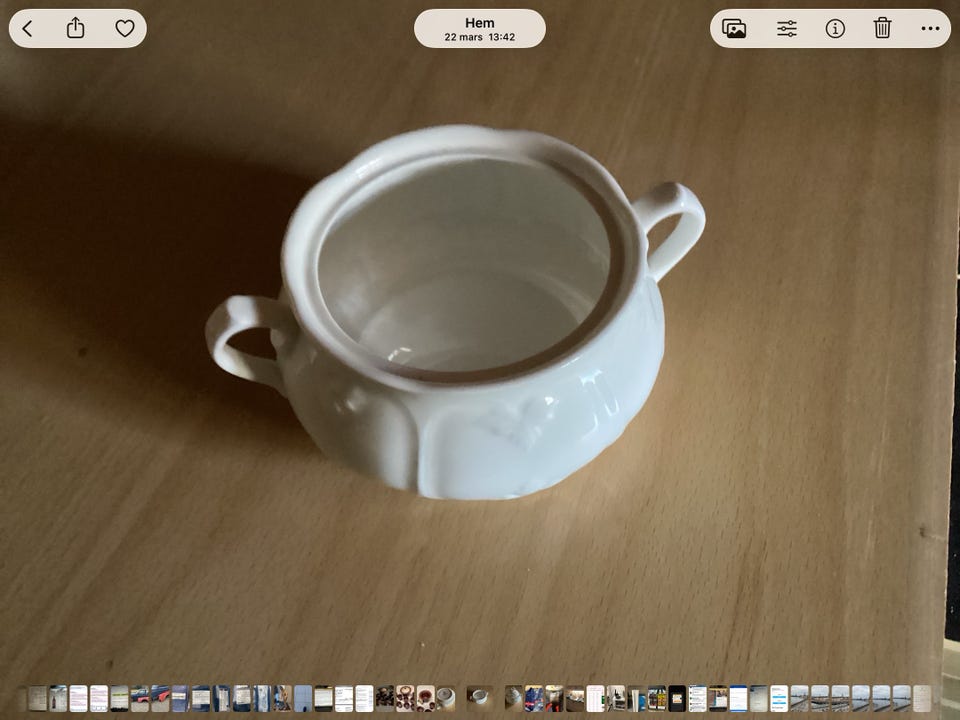
Task: Expand the three-dot more options menu
Action: (930, 29)
